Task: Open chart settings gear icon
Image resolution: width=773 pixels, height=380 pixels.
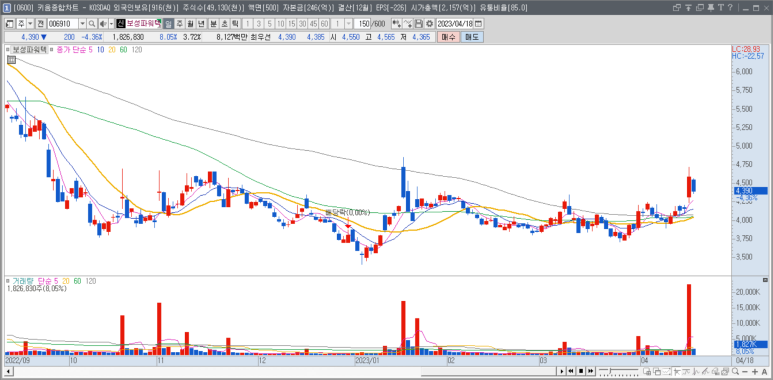Action: [x=429, y=24]
